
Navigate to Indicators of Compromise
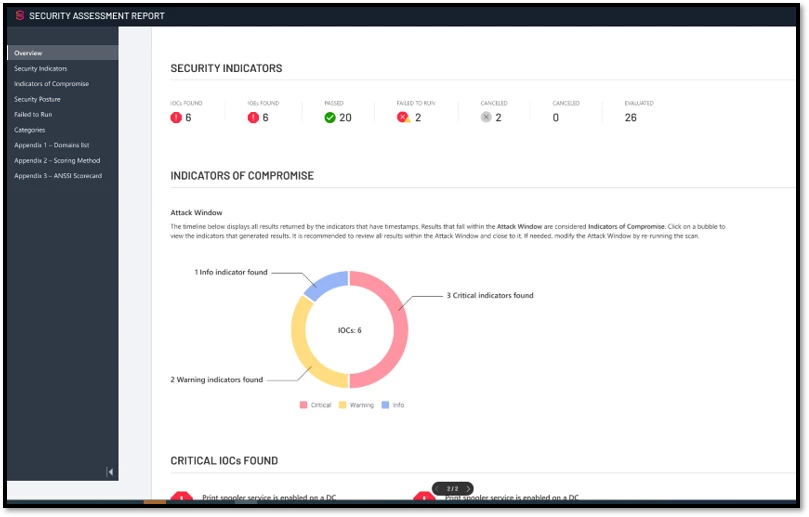[x=51, y=84]
